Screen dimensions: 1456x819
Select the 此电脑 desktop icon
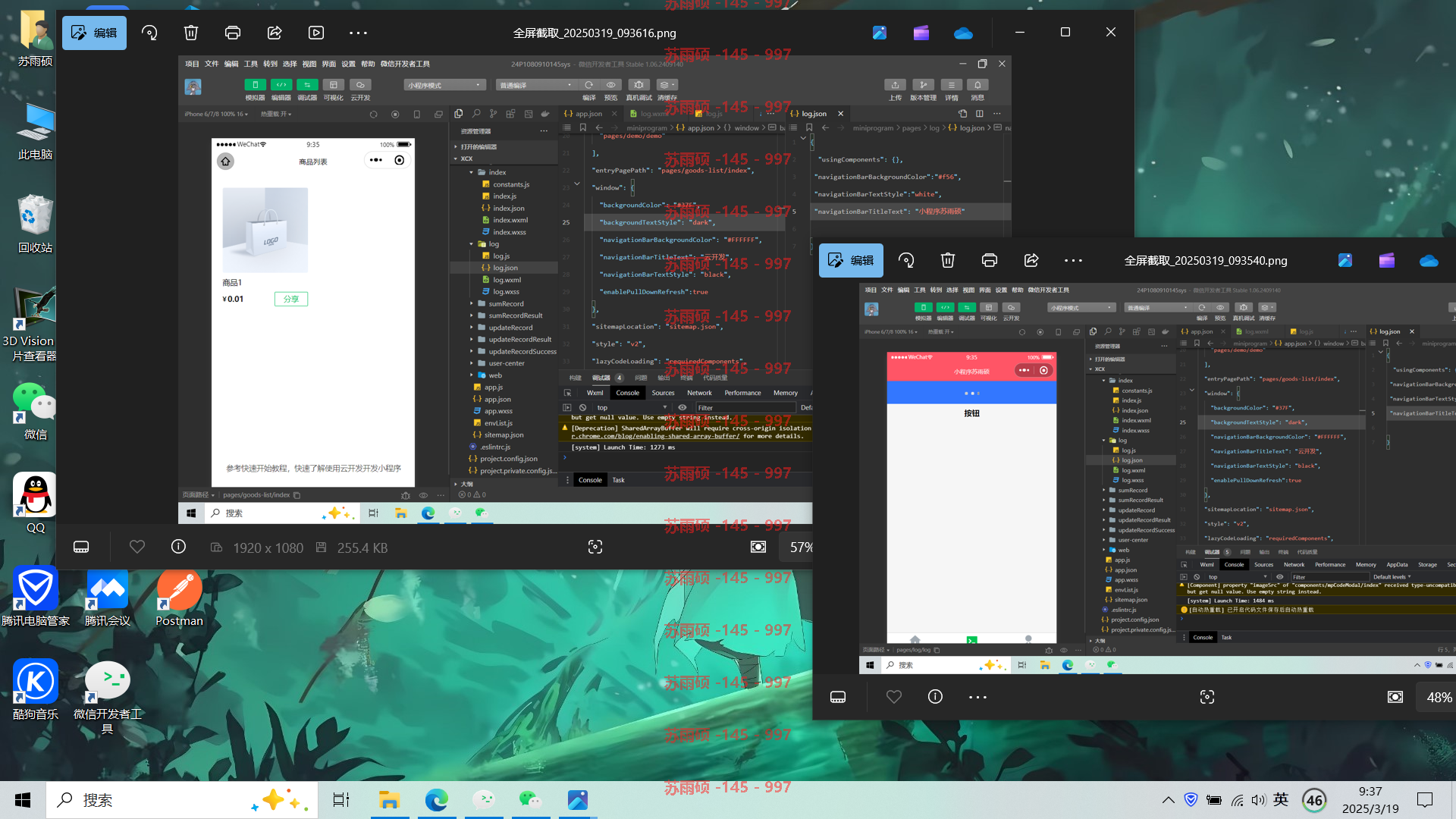pos(35,131)
